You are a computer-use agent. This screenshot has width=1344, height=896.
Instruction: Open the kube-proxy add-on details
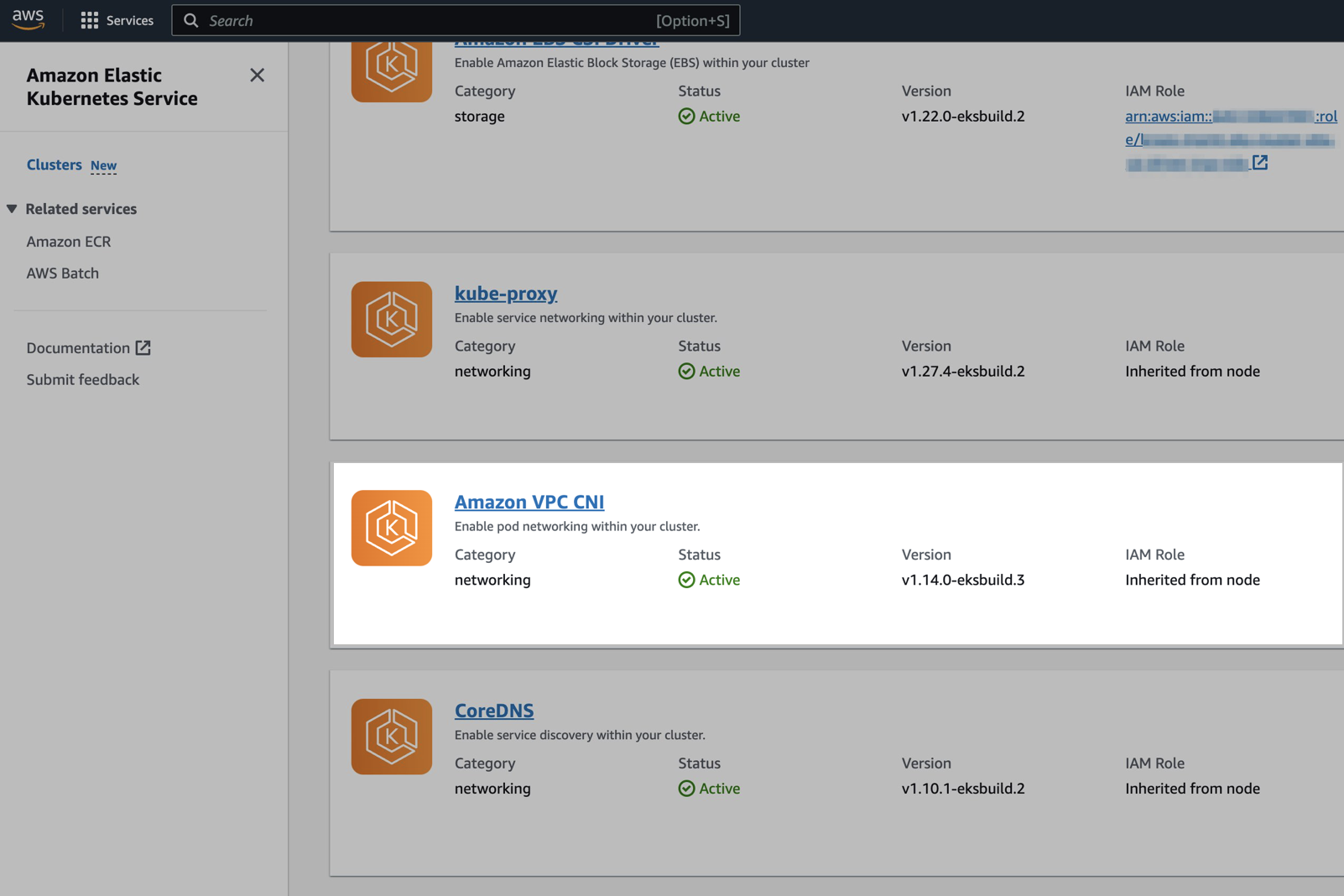tap(506, 293)
